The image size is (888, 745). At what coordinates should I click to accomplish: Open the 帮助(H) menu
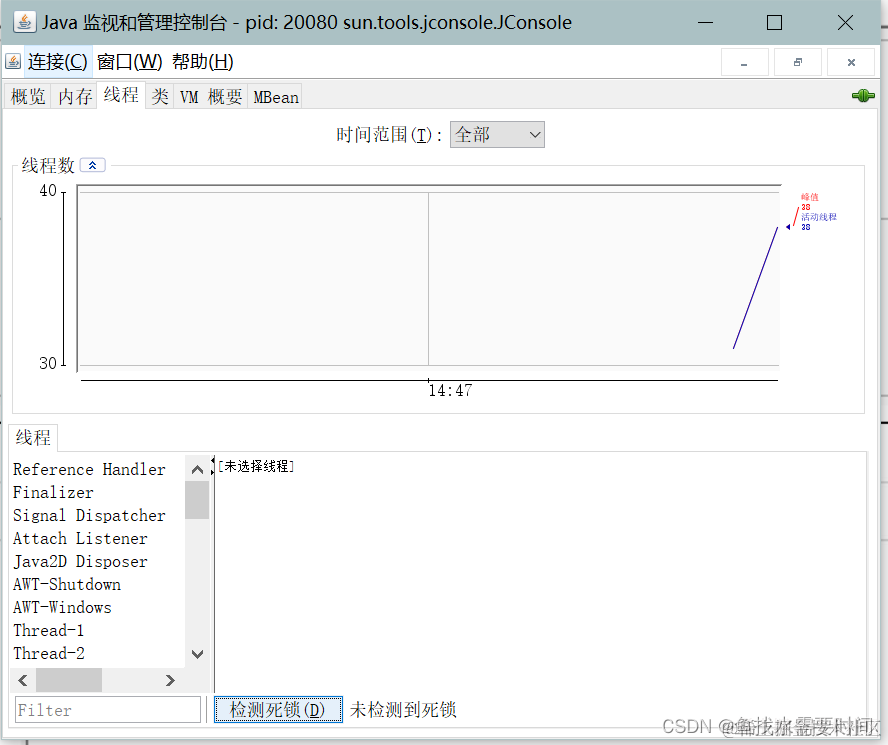[203, 62]
